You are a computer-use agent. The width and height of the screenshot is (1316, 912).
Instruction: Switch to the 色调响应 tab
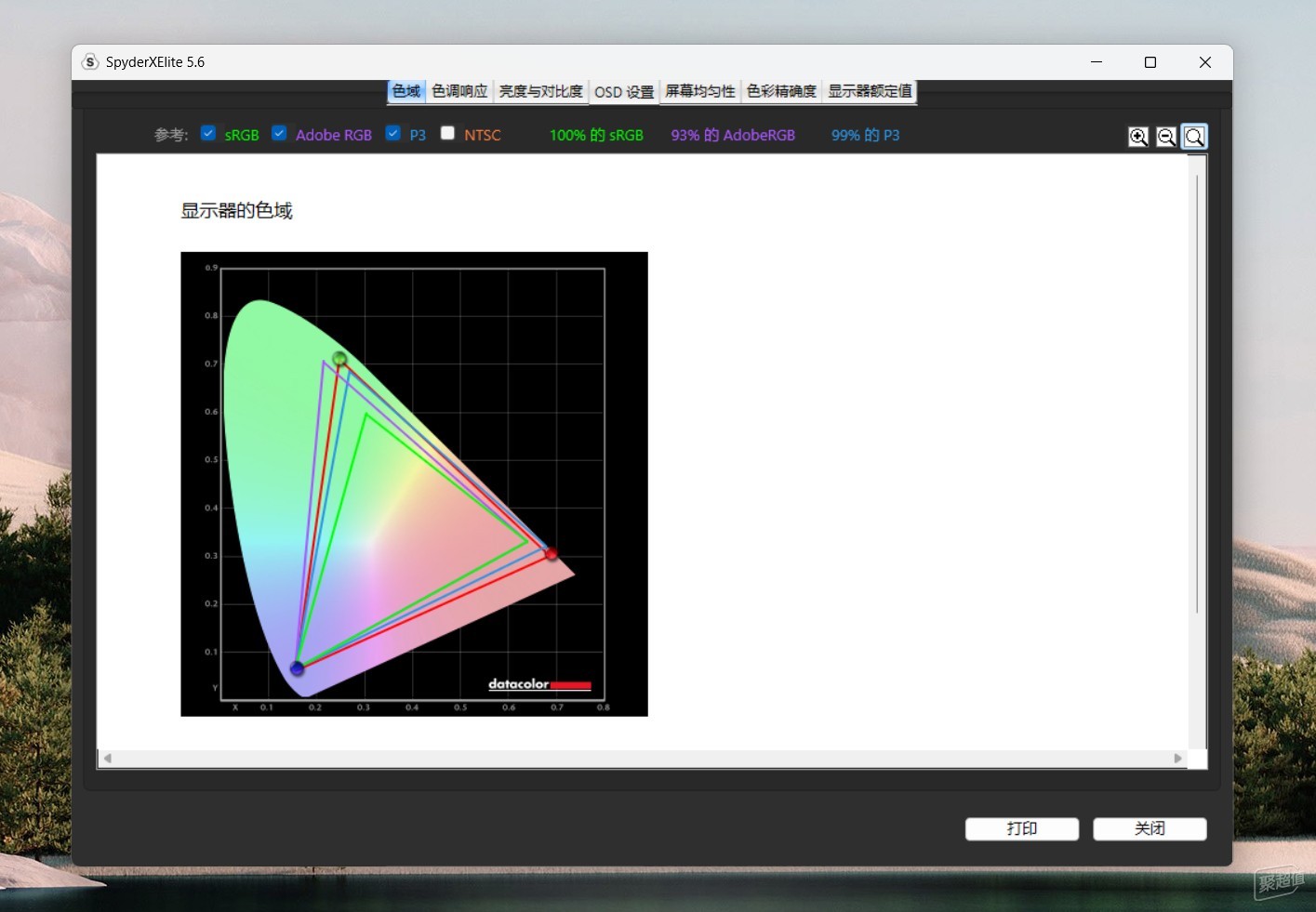[459, 91]
